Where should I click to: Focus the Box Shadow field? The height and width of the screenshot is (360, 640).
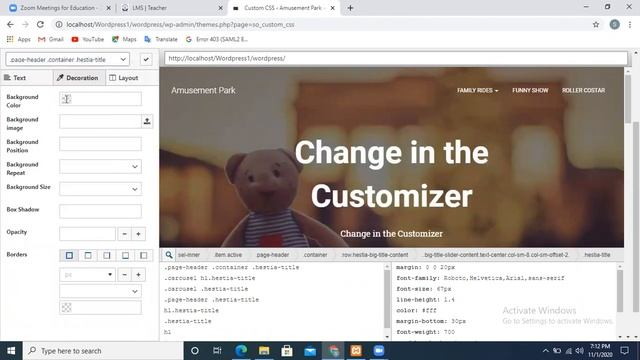100,211
